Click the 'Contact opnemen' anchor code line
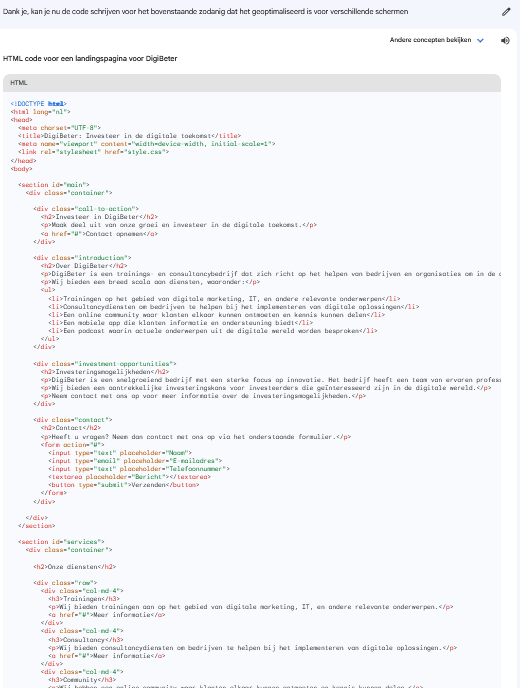Image resolution: width=520 pixels, height=688 pixels. 99,234
